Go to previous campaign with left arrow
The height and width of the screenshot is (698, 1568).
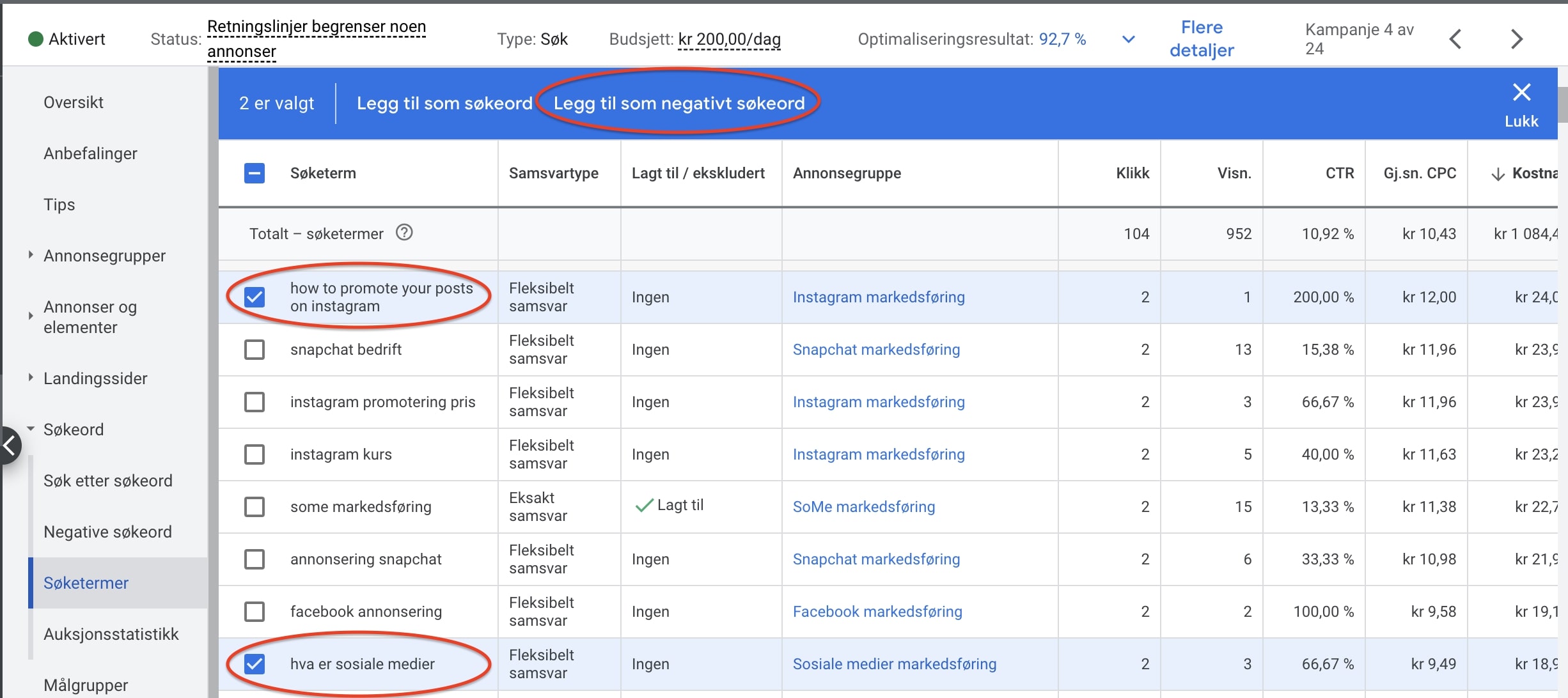click(x=1455, y=39)
